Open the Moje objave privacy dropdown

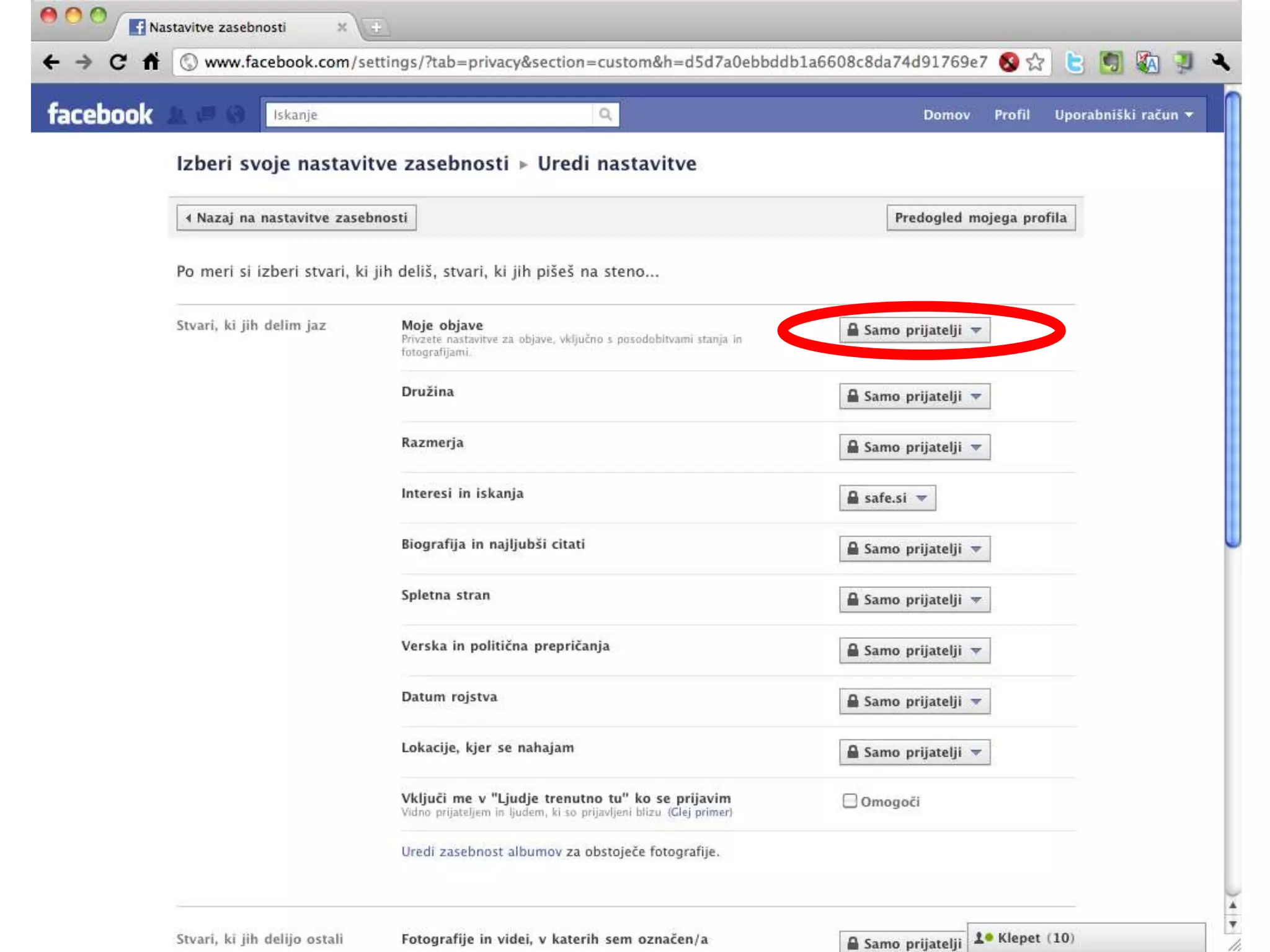[915, 330]
